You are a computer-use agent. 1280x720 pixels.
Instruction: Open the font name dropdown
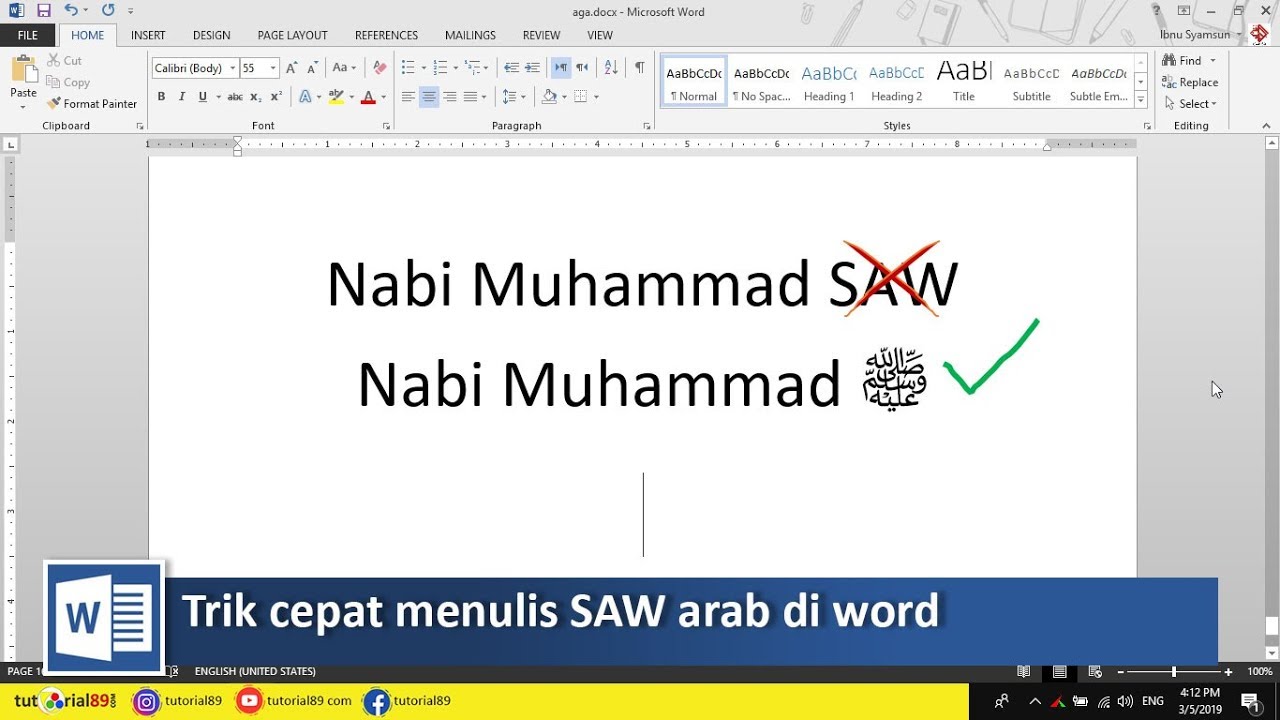tap(233, 68)
